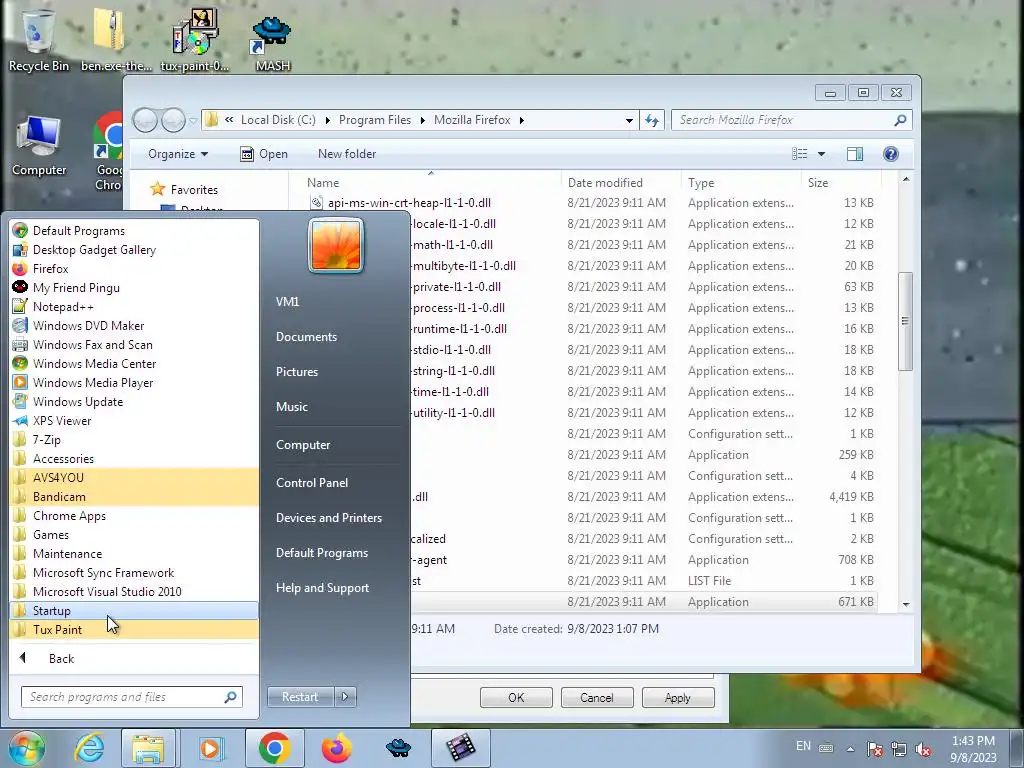
Task: Focus the Search Mozilla Firefox field
Action: [791, 120]
